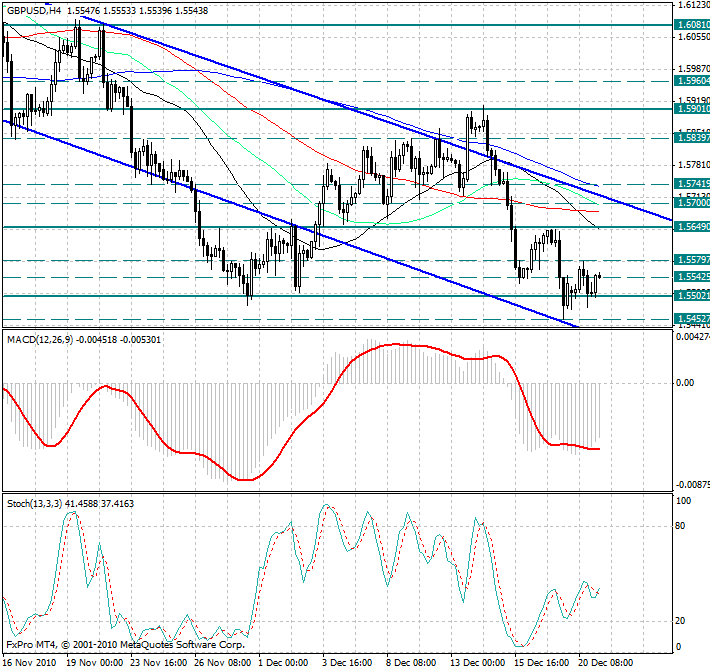
Task: Click the 20 level on Stochastic scale
Action: click(x=680, y=621)
